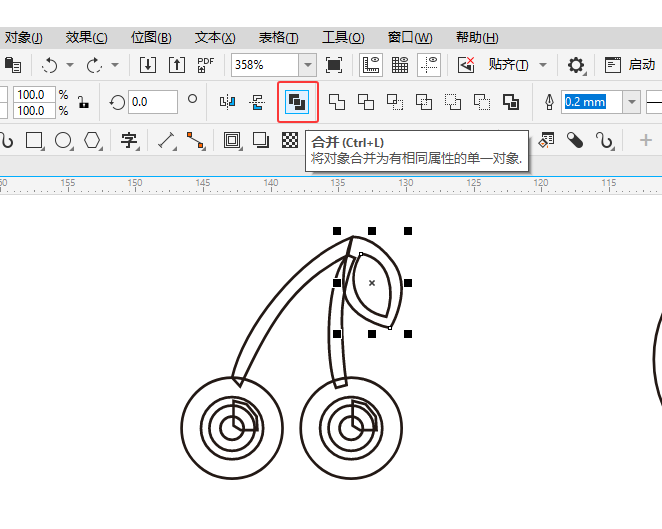
Task: Click the rotation angle 0.0 field
Action: pyautogui.click(x=152, y=102)
